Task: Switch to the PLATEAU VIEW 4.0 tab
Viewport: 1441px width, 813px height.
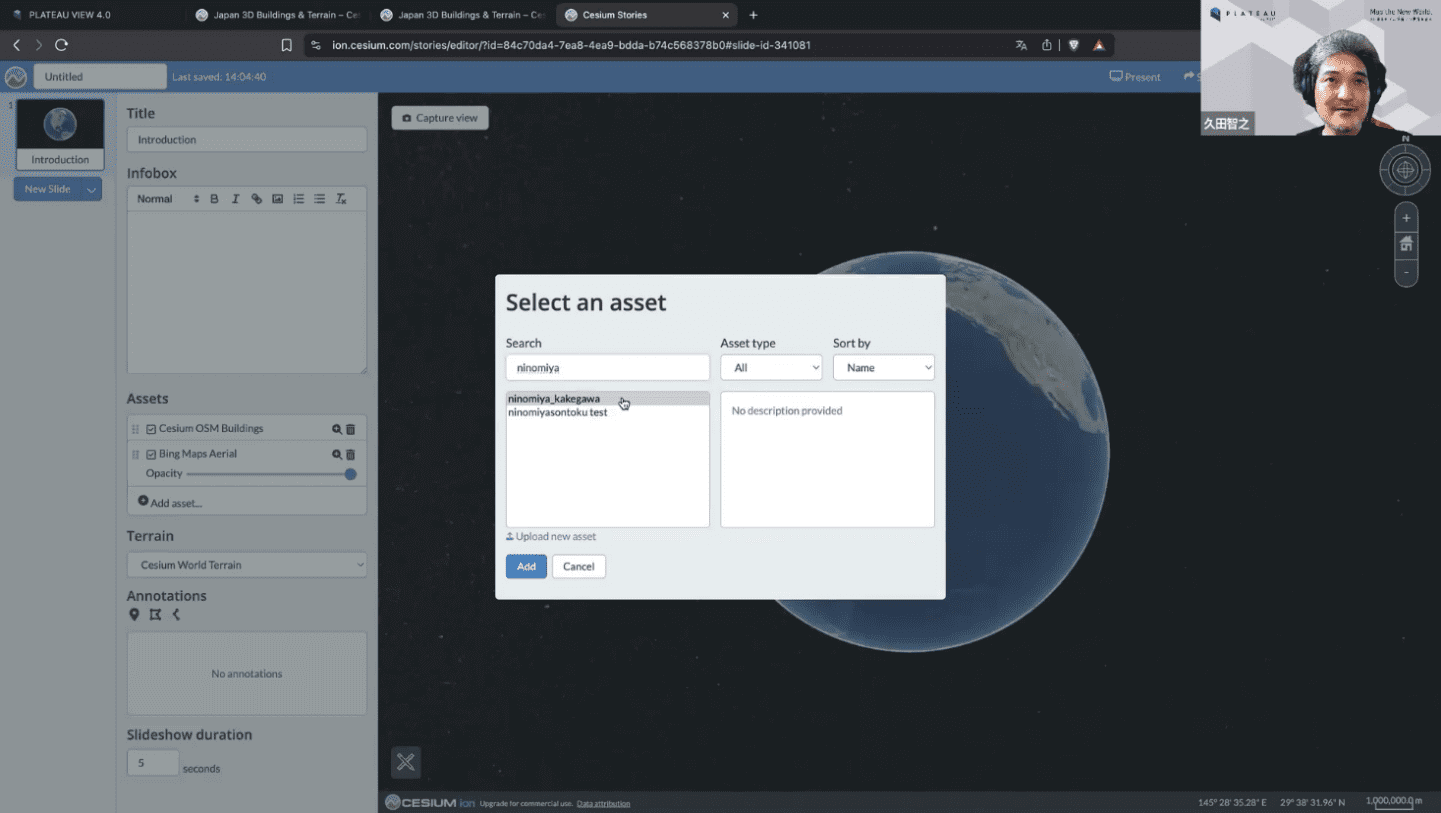Action: pos(70,15)
